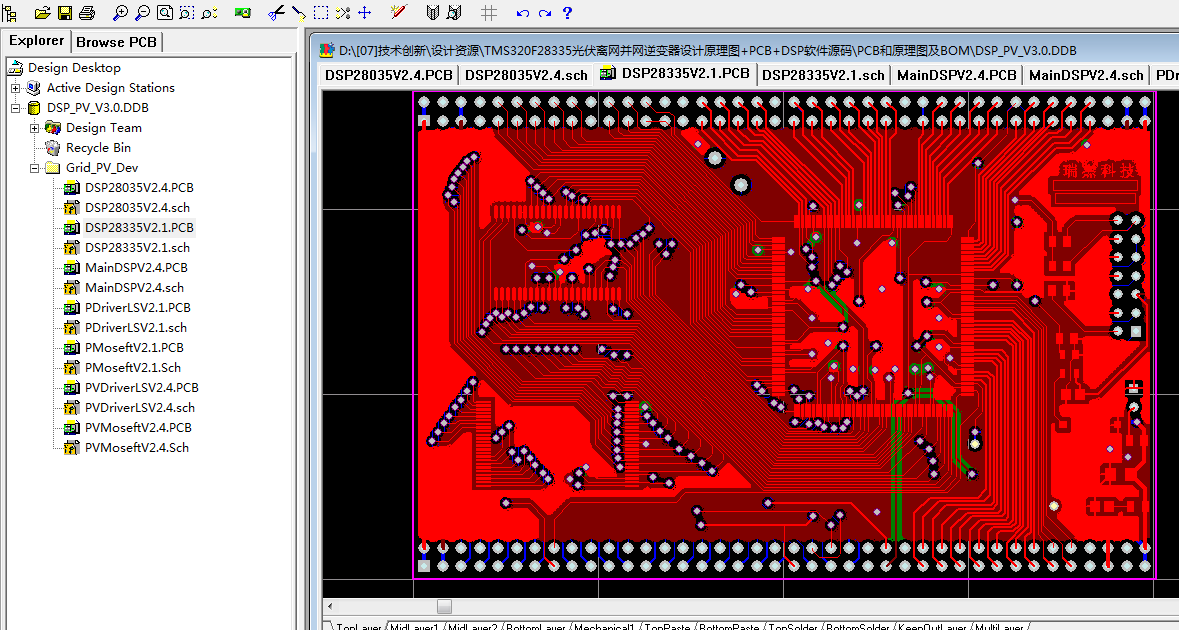Switch to the TopSolder layer tab

(794, 626)
